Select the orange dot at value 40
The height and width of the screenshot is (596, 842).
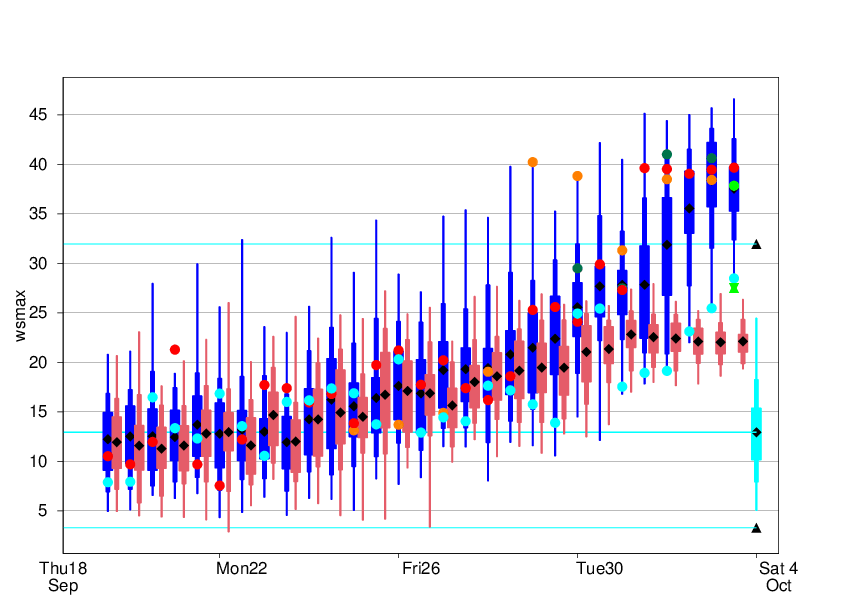tap(533, 162)
